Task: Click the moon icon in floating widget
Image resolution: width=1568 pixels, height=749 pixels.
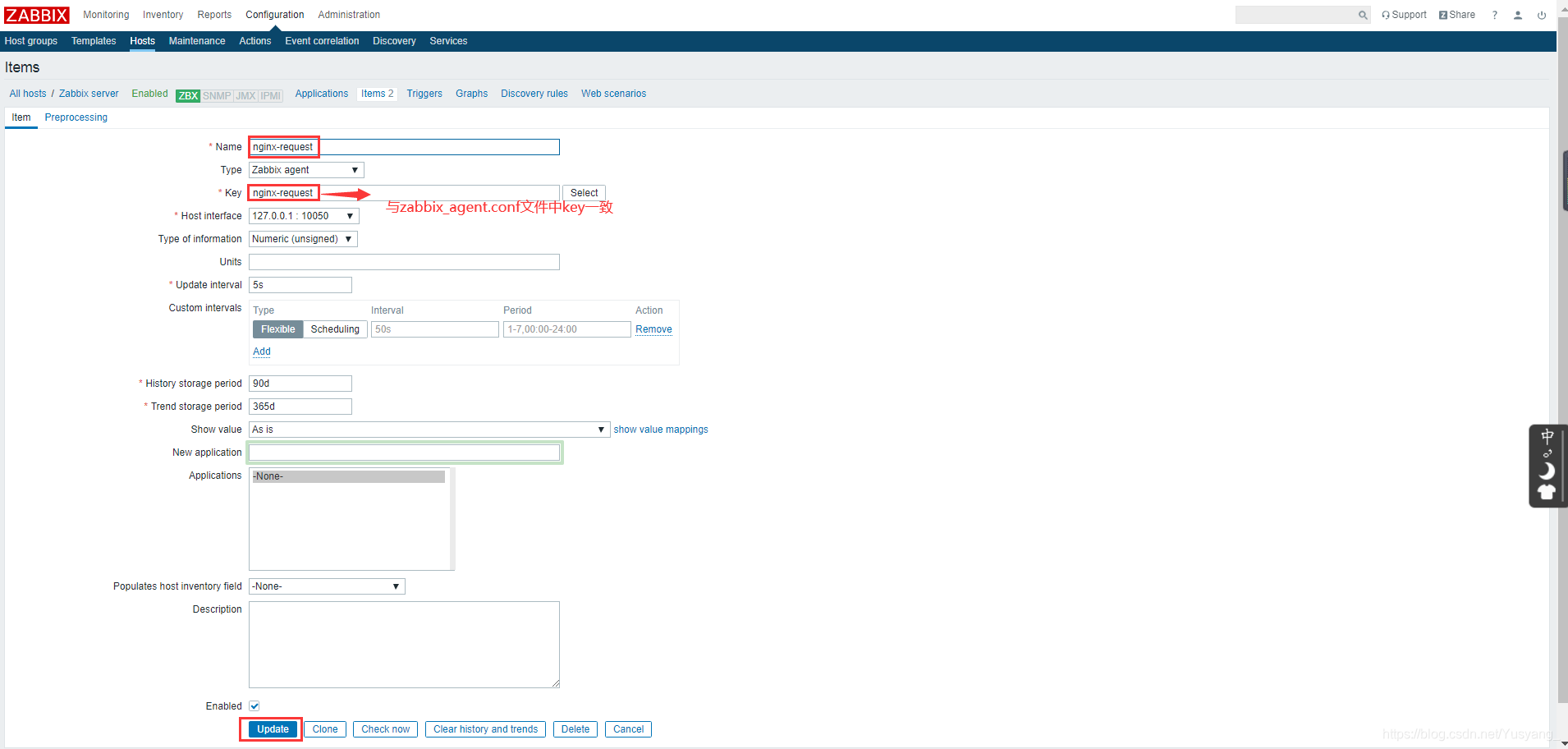Action: 1547,471
